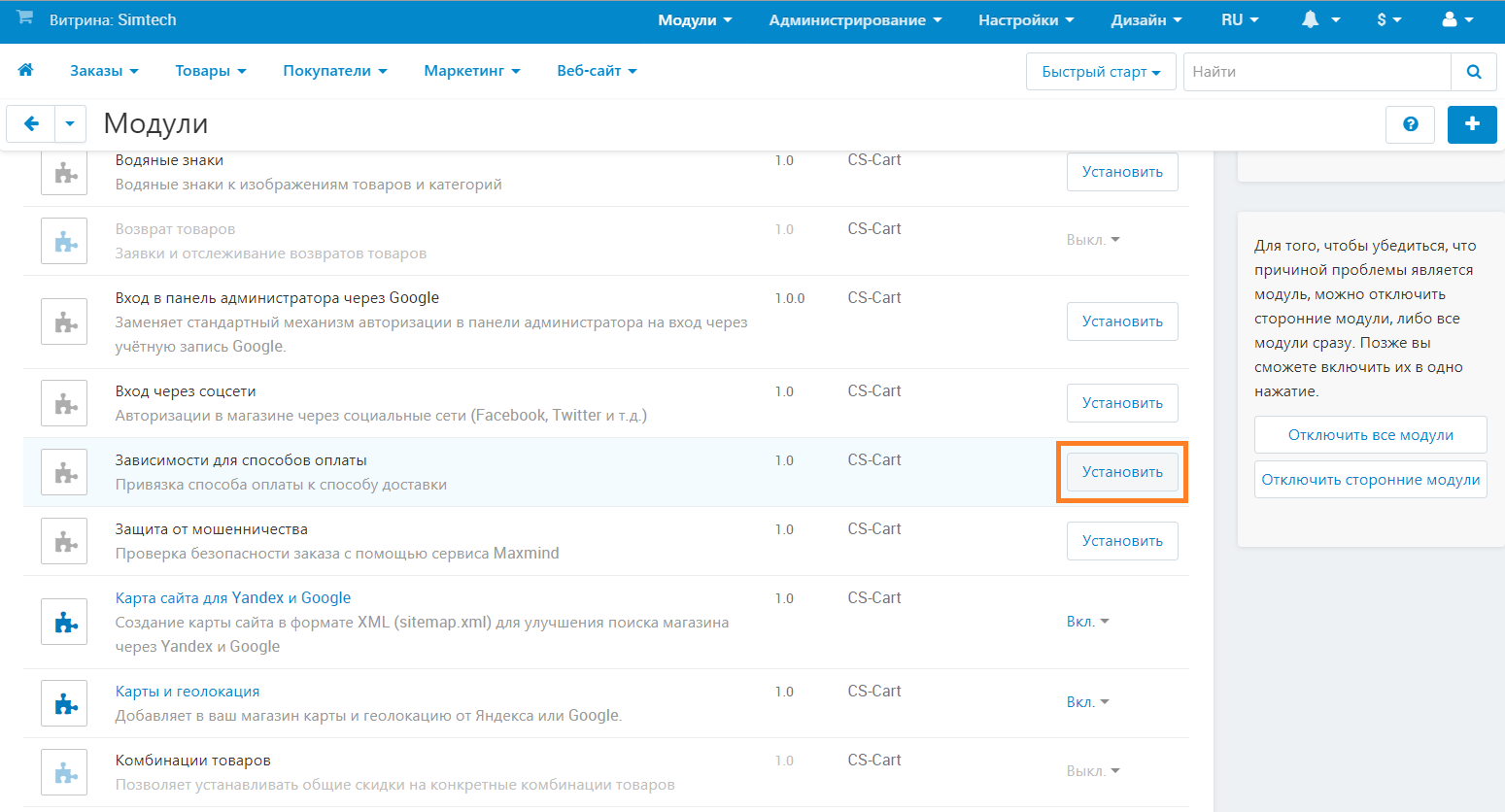This screenshot has width=1505, height=812.
Task: Open the user account icon menu
Action: coord(1457,20)
